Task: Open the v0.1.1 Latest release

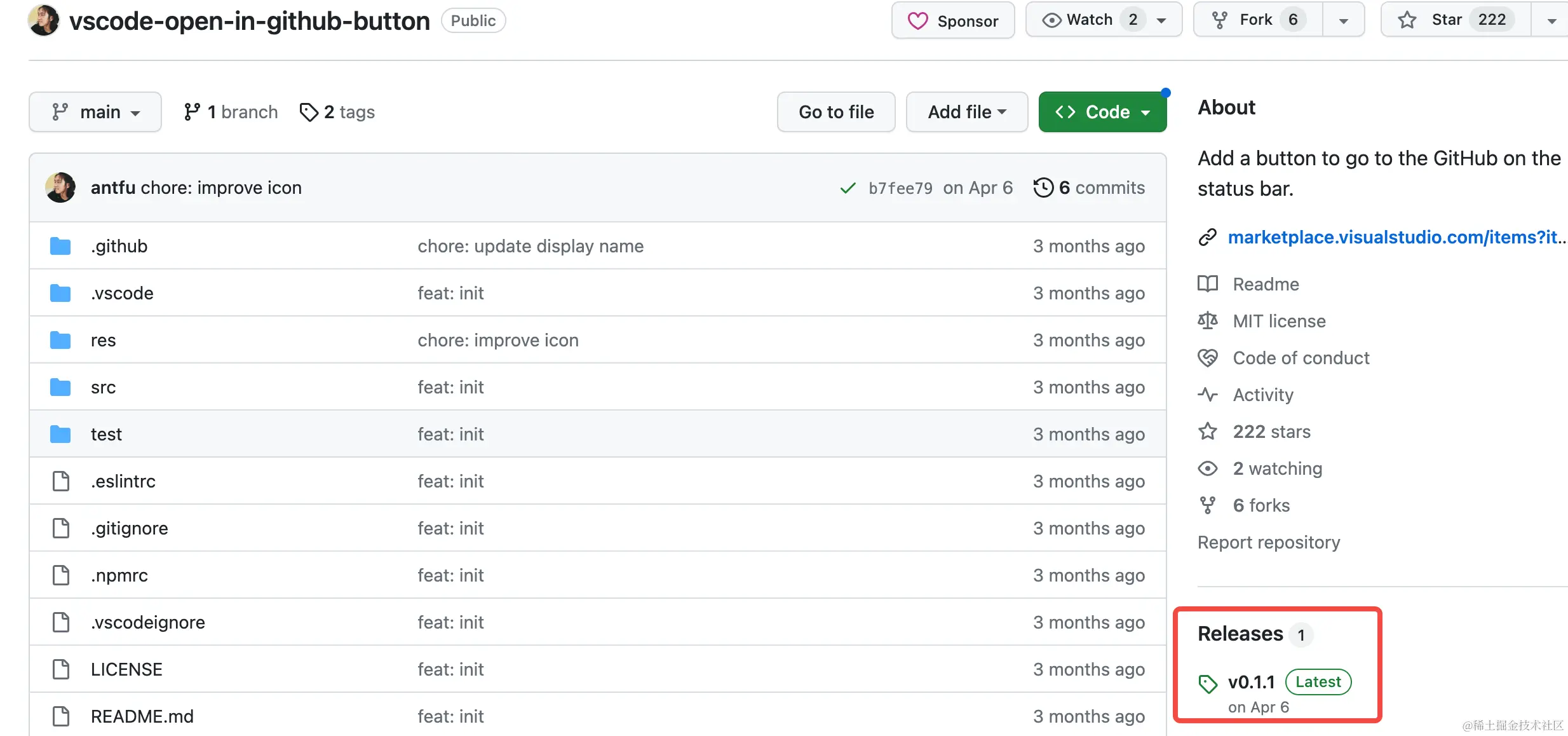Action: [x=1252, y=682]
